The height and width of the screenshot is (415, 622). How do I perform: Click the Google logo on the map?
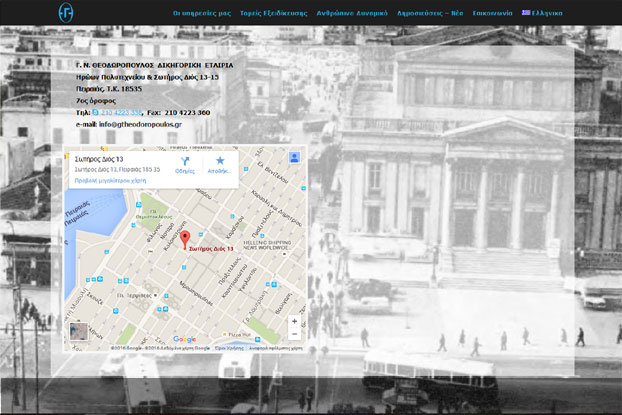point(184,340)
